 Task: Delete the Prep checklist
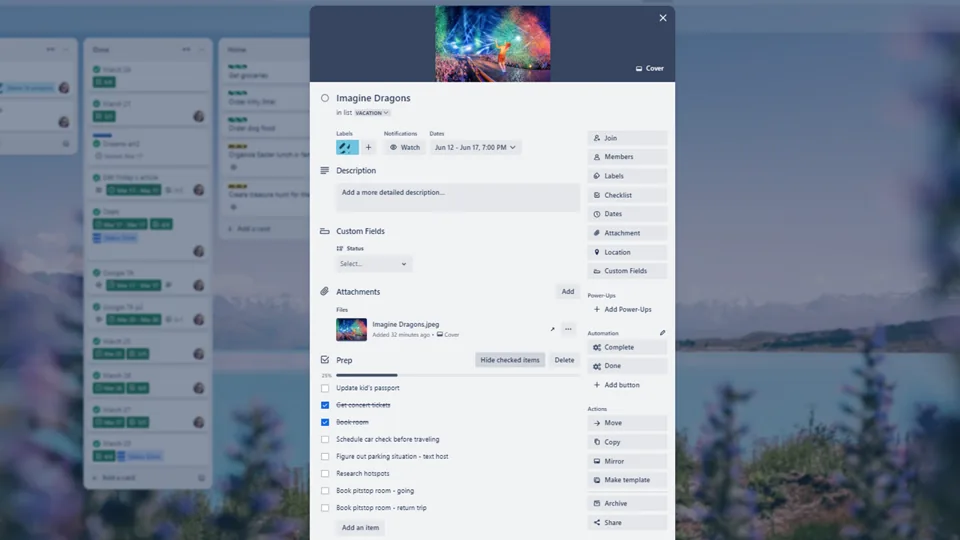click(564, 360)
